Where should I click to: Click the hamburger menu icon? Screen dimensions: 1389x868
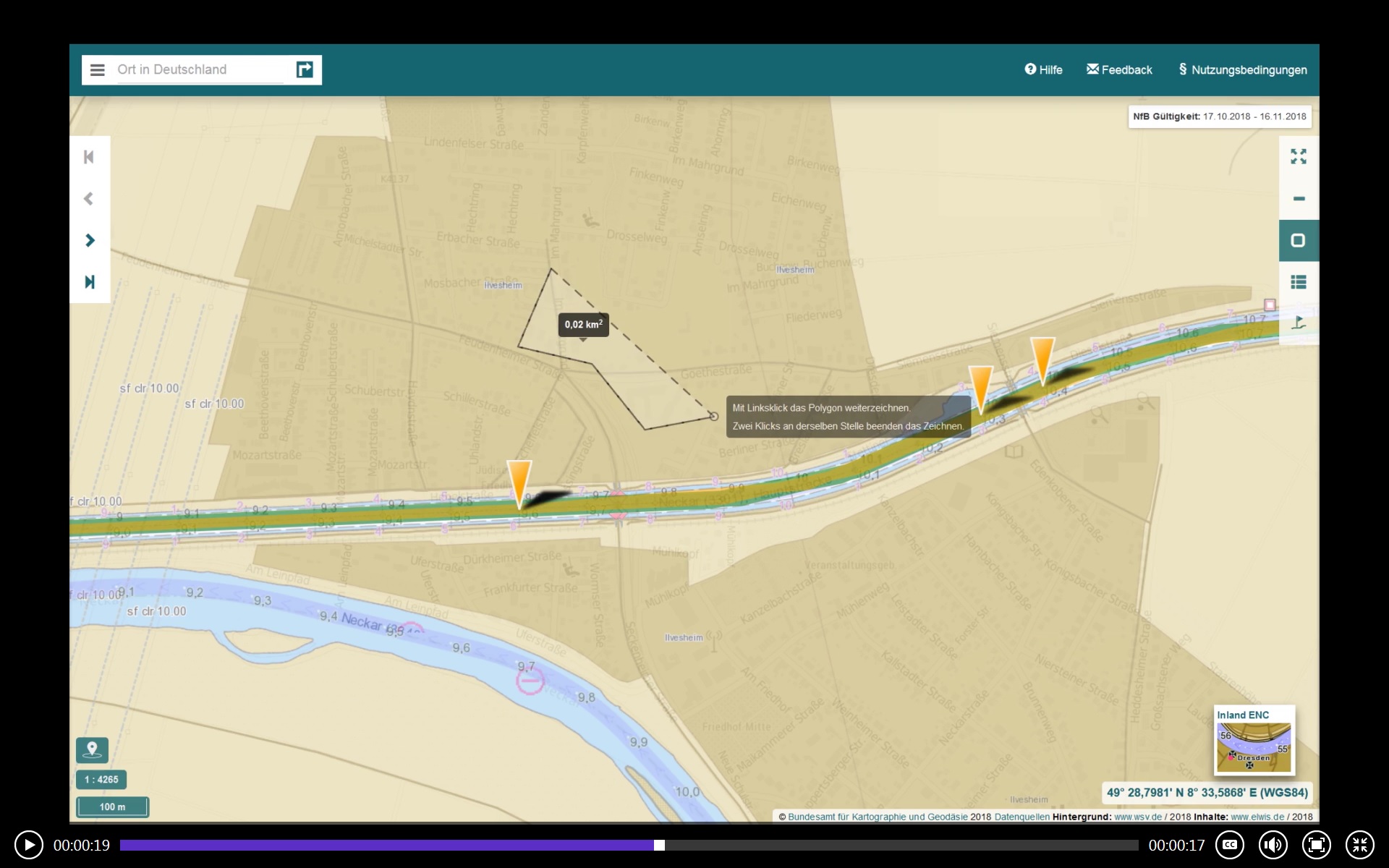click(97, 69)
